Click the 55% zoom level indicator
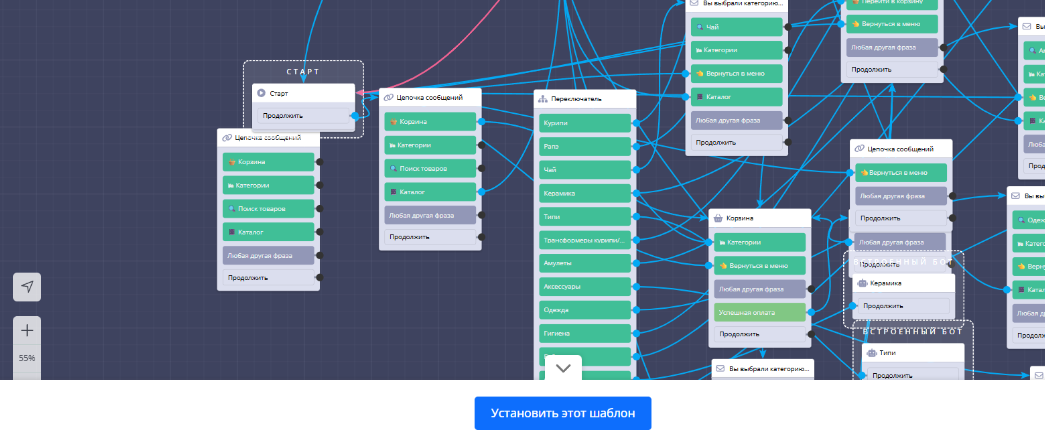This screenshot has width=1045, height=443. (x=27, y=358)
